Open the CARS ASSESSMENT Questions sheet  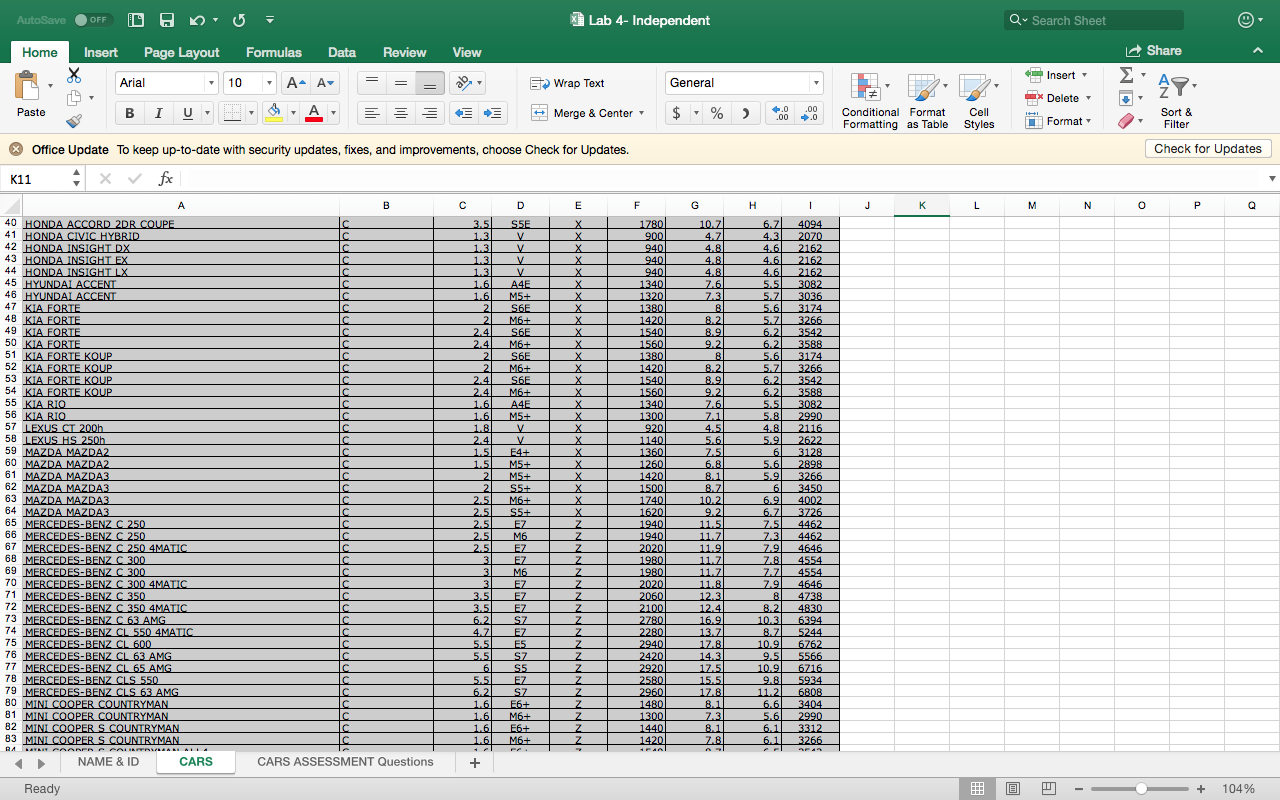pyautogui.click(x=345, y=761)
